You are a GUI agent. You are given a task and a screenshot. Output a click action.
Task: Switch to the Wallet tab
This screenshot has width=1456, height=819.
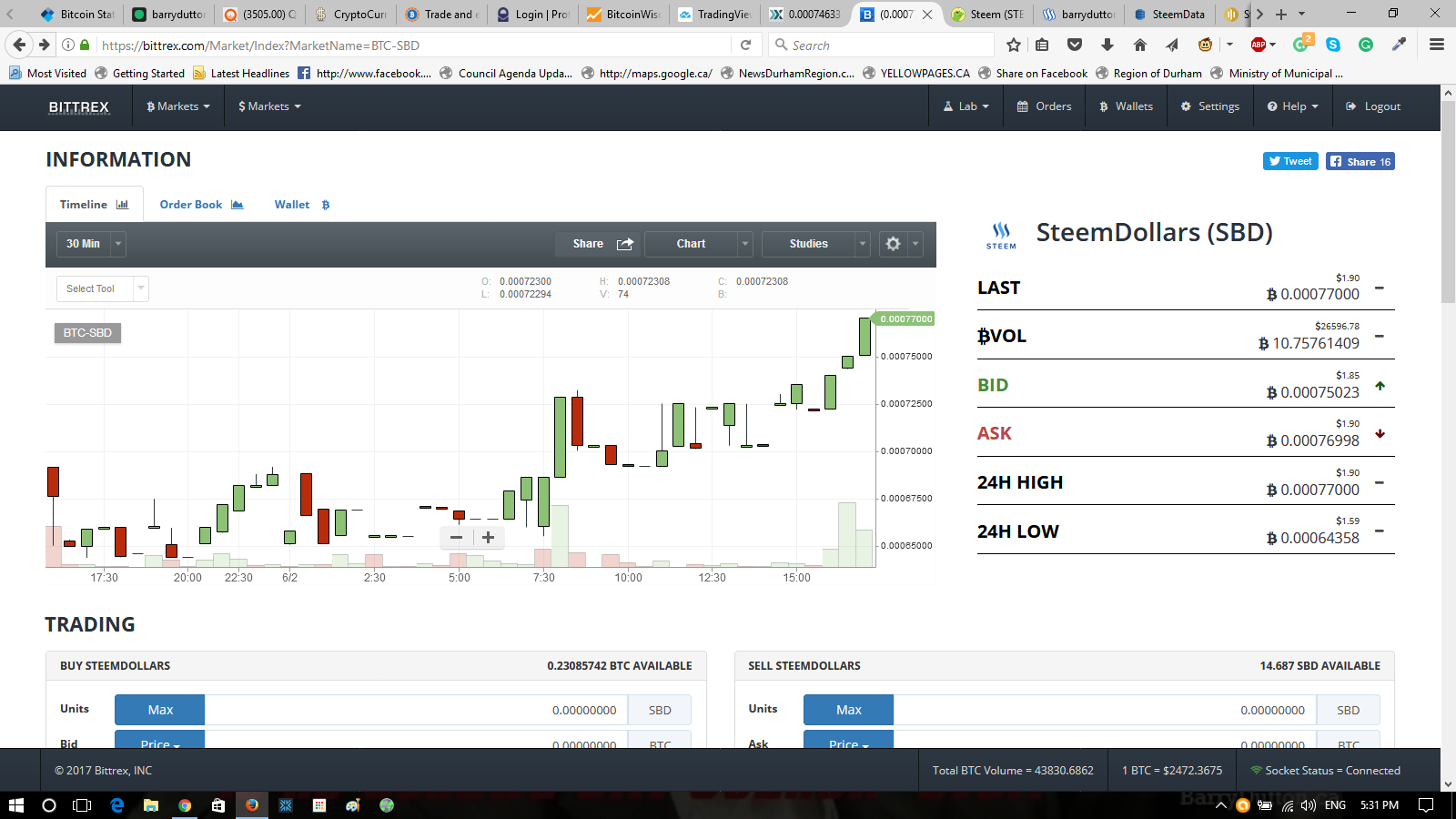click(x=302, y=205)
